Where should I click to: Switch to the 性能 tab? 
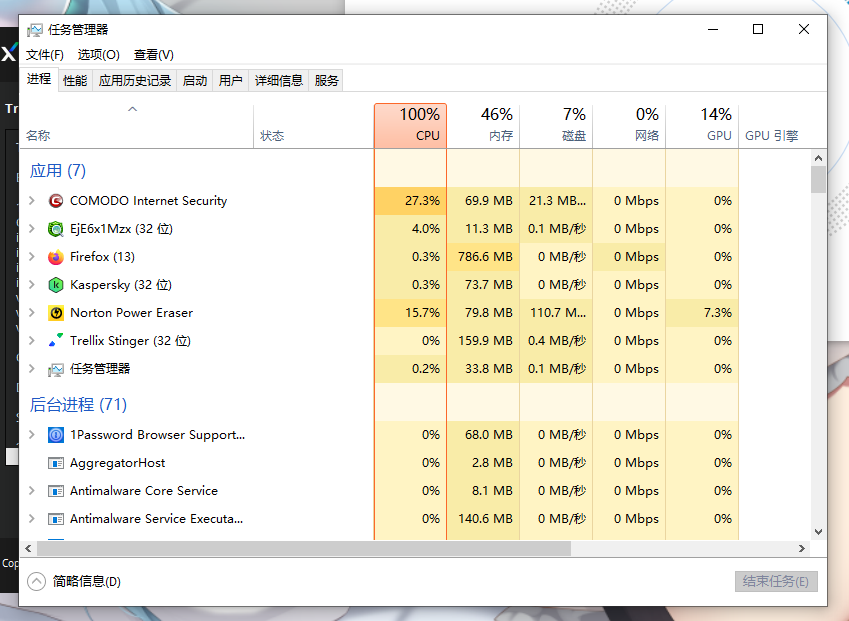click(x=75, y=81)
